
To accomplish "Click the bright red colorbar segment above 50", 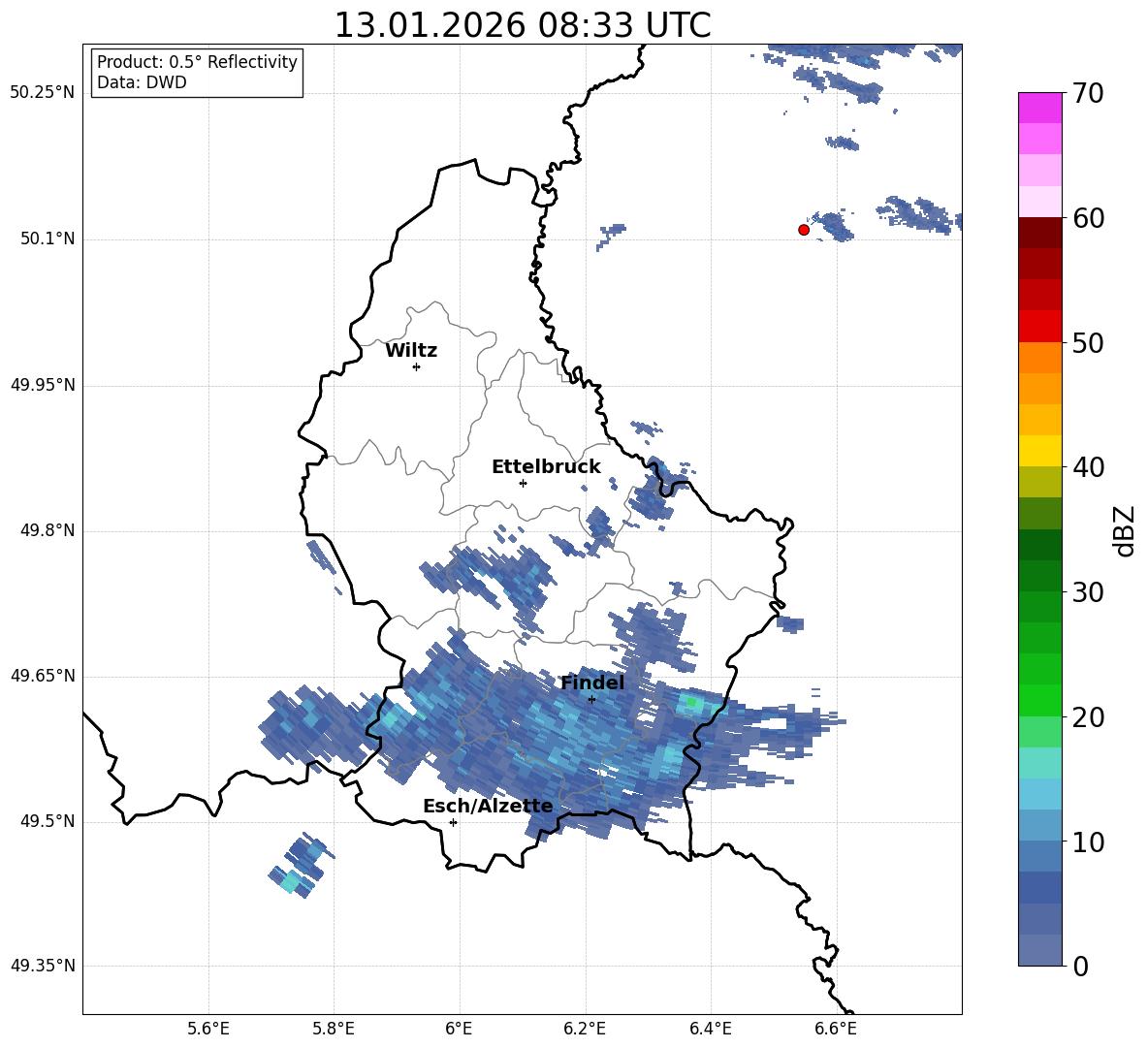I will coord(1039,327).
